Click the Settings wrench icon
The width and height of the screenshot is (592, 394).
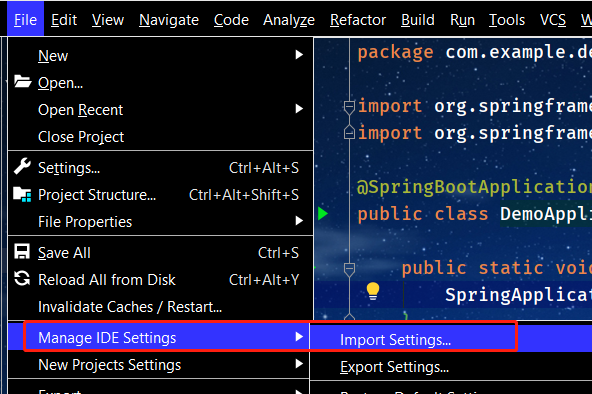tap(22, 166)
